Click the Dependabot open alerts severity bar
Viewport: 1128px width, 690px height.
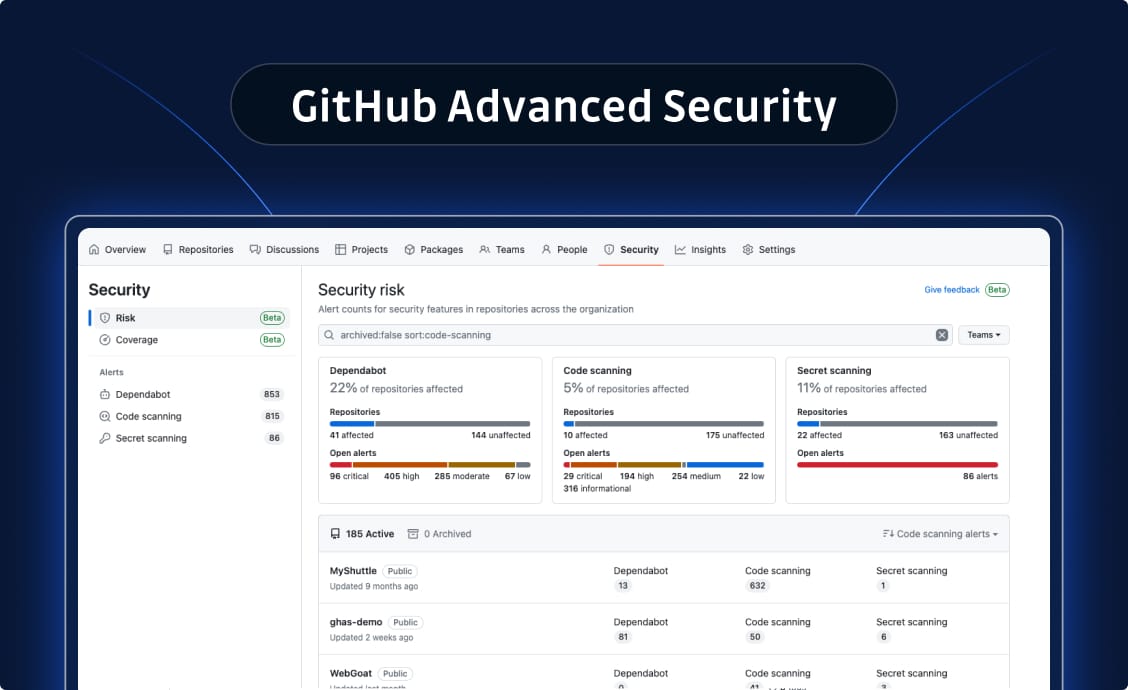pyautogui.click(x=430, y=464)
